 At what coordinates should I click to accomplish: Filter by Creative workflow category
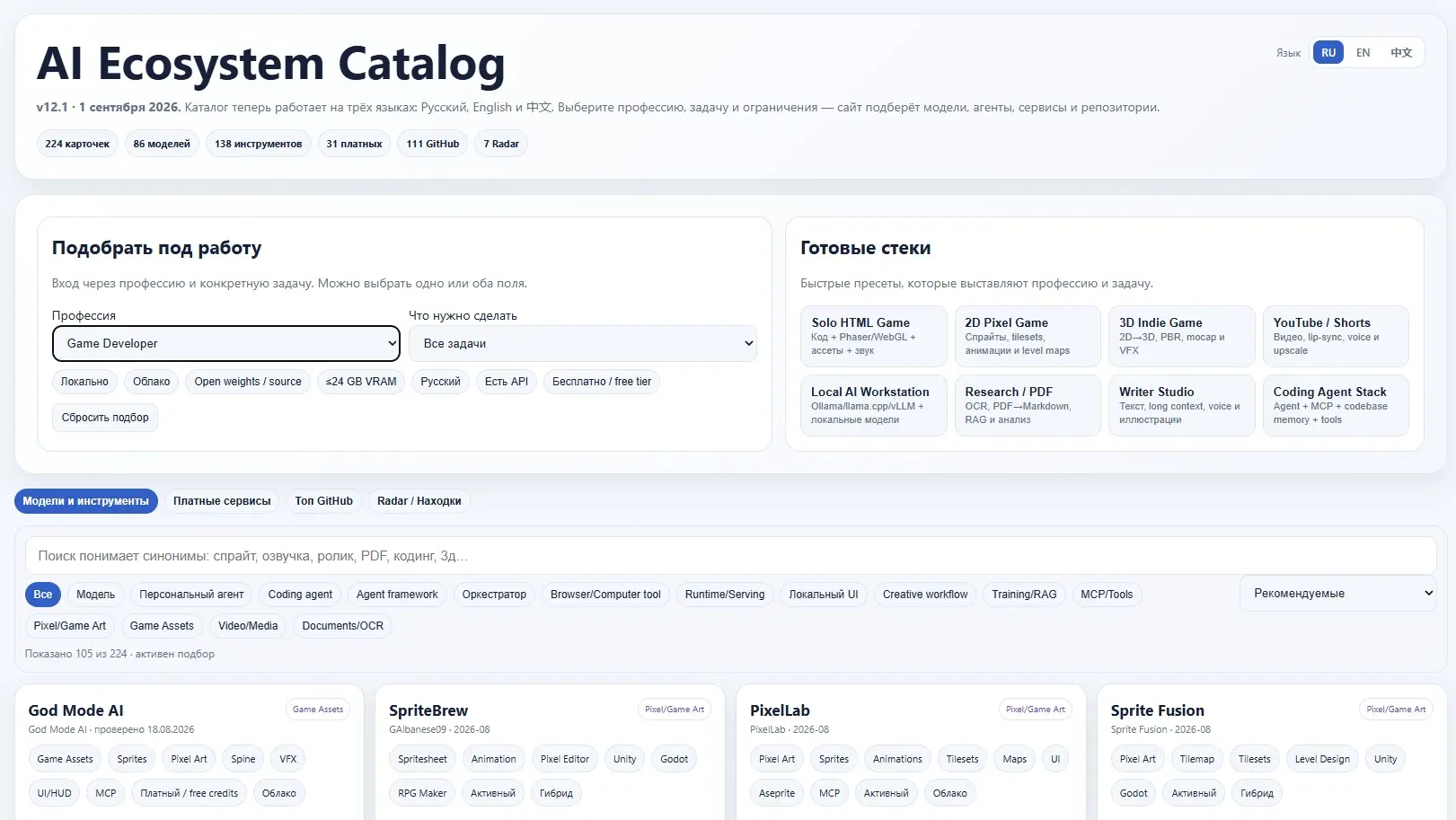coord(925,595)
